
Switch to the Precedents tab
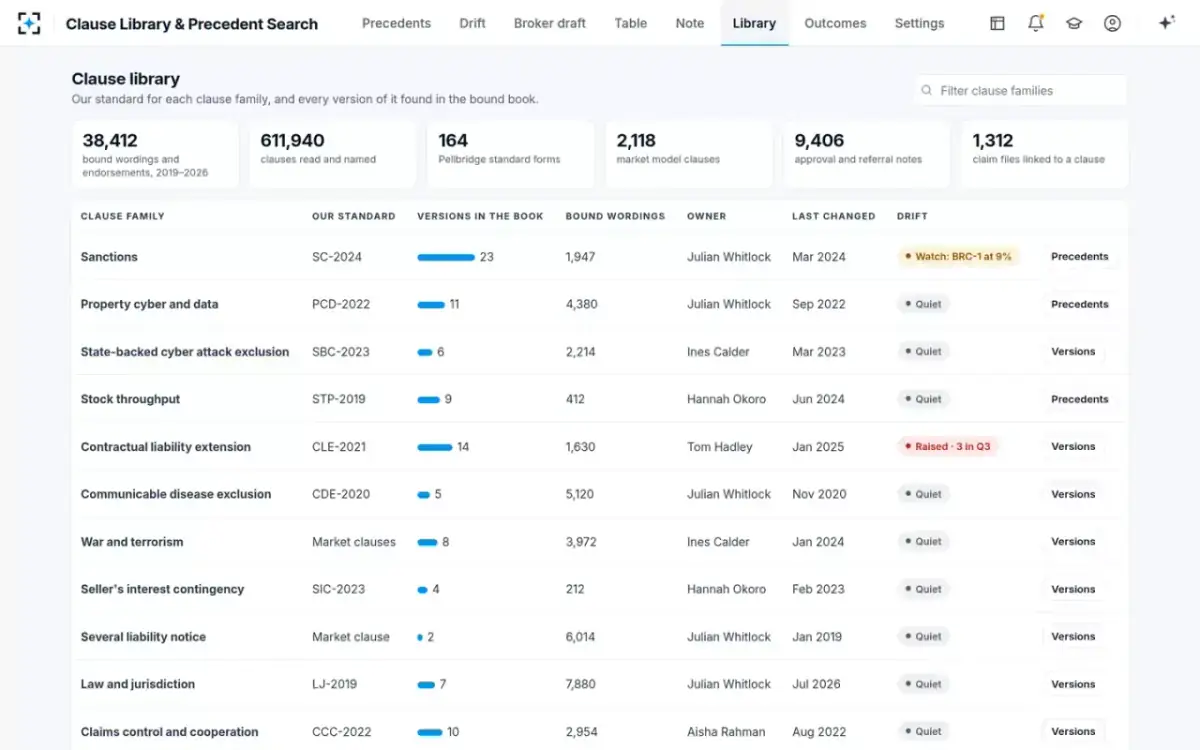(396, 23)
